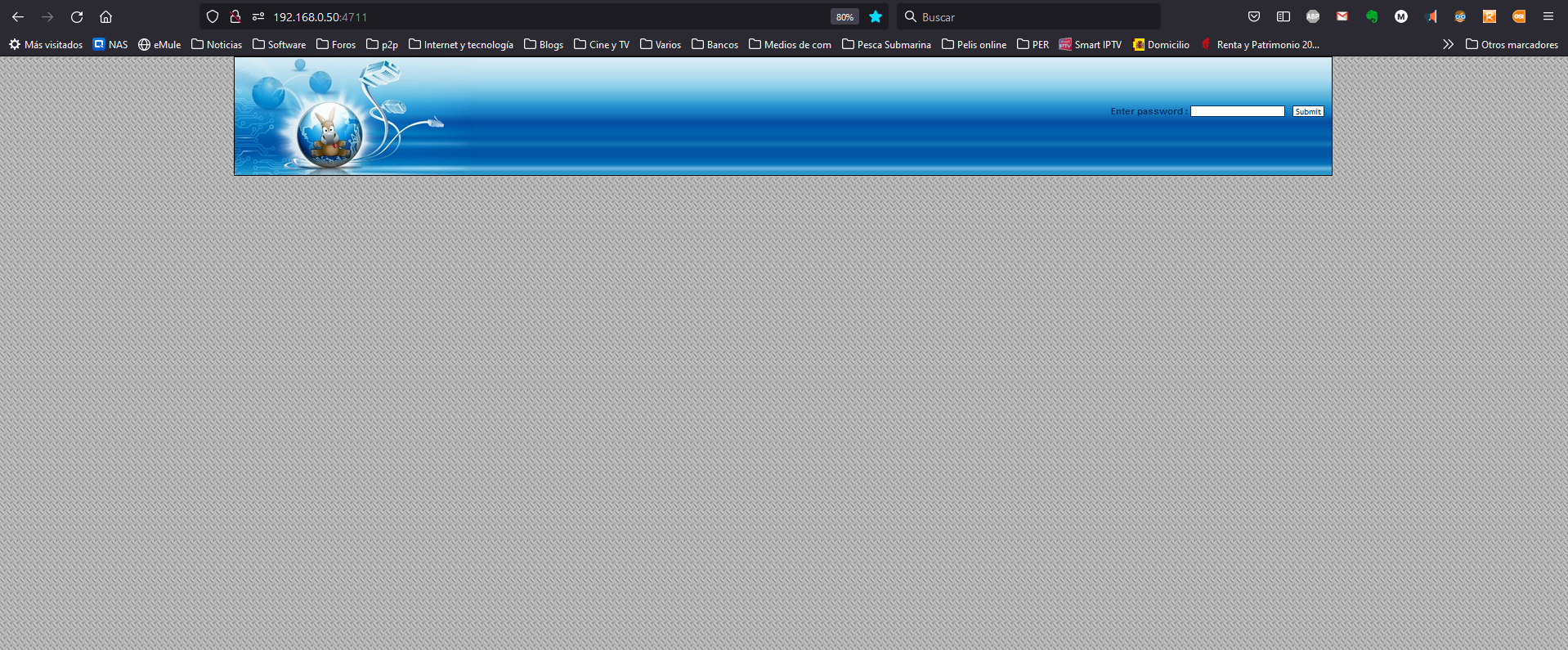Save page to Pocket
1568x650 pixels.
click(1254, 16)
